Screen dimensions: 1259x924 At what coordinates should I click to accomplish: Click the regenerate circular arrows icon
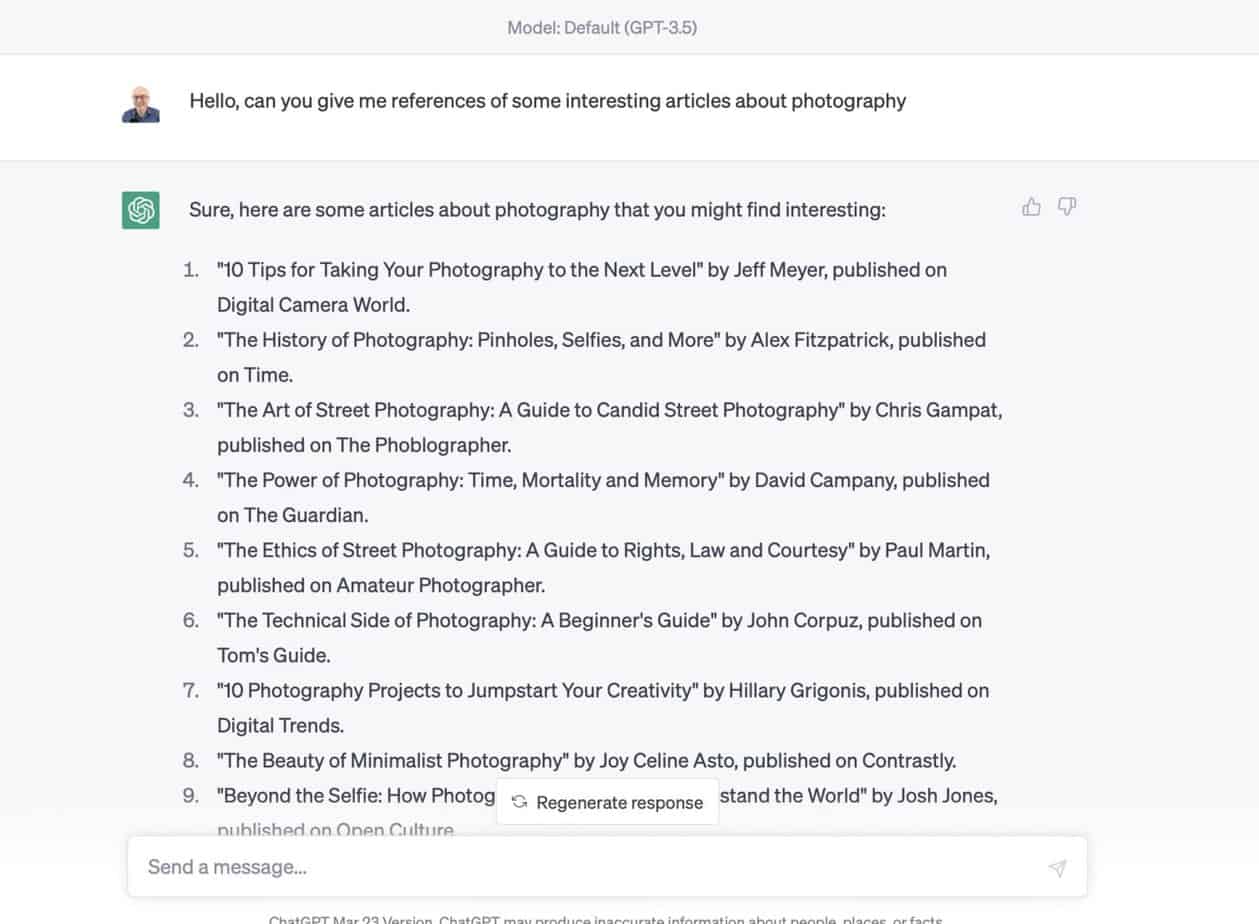519,802
